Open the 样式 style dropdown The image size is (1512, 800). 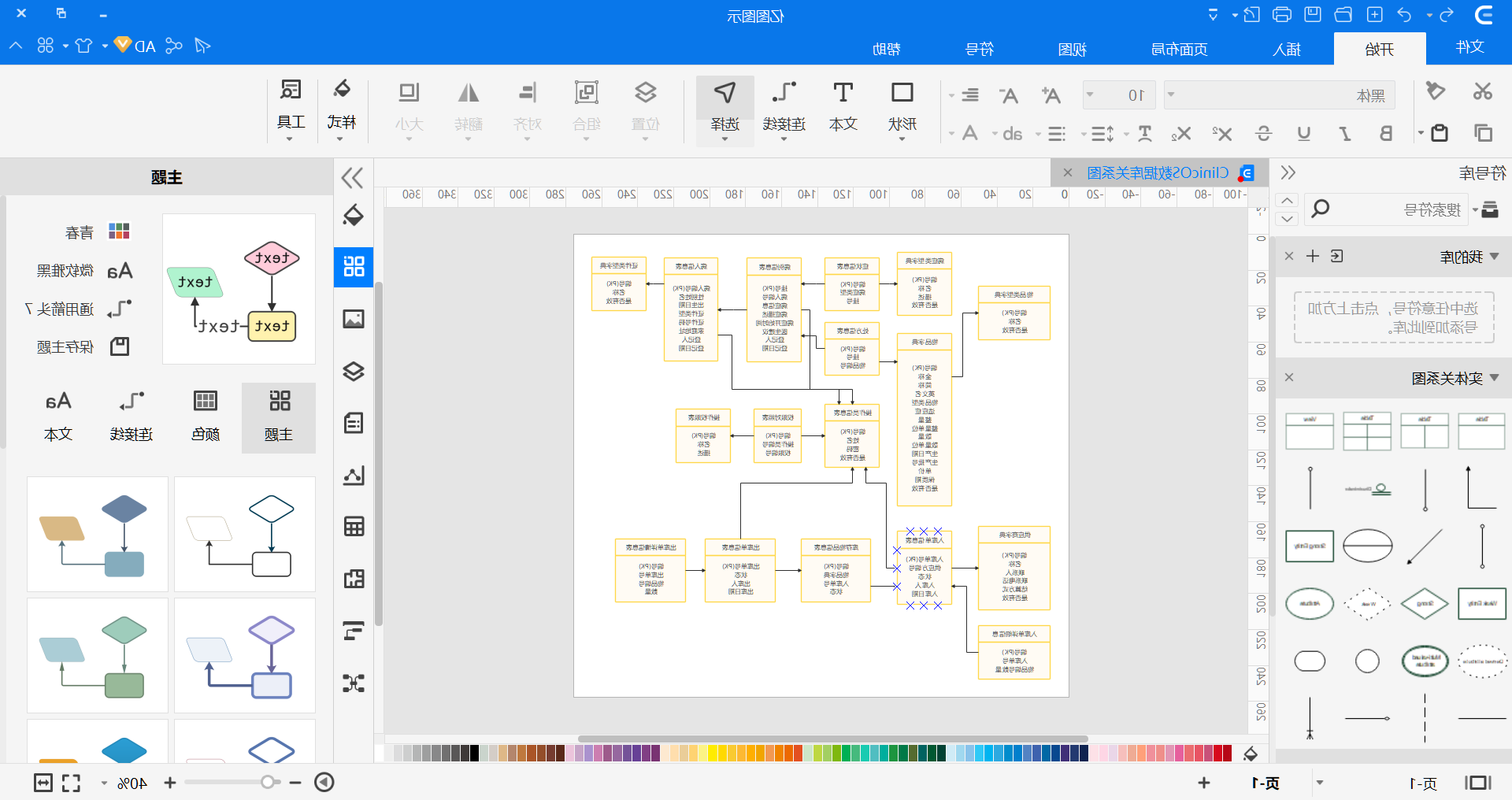(341, 109)
